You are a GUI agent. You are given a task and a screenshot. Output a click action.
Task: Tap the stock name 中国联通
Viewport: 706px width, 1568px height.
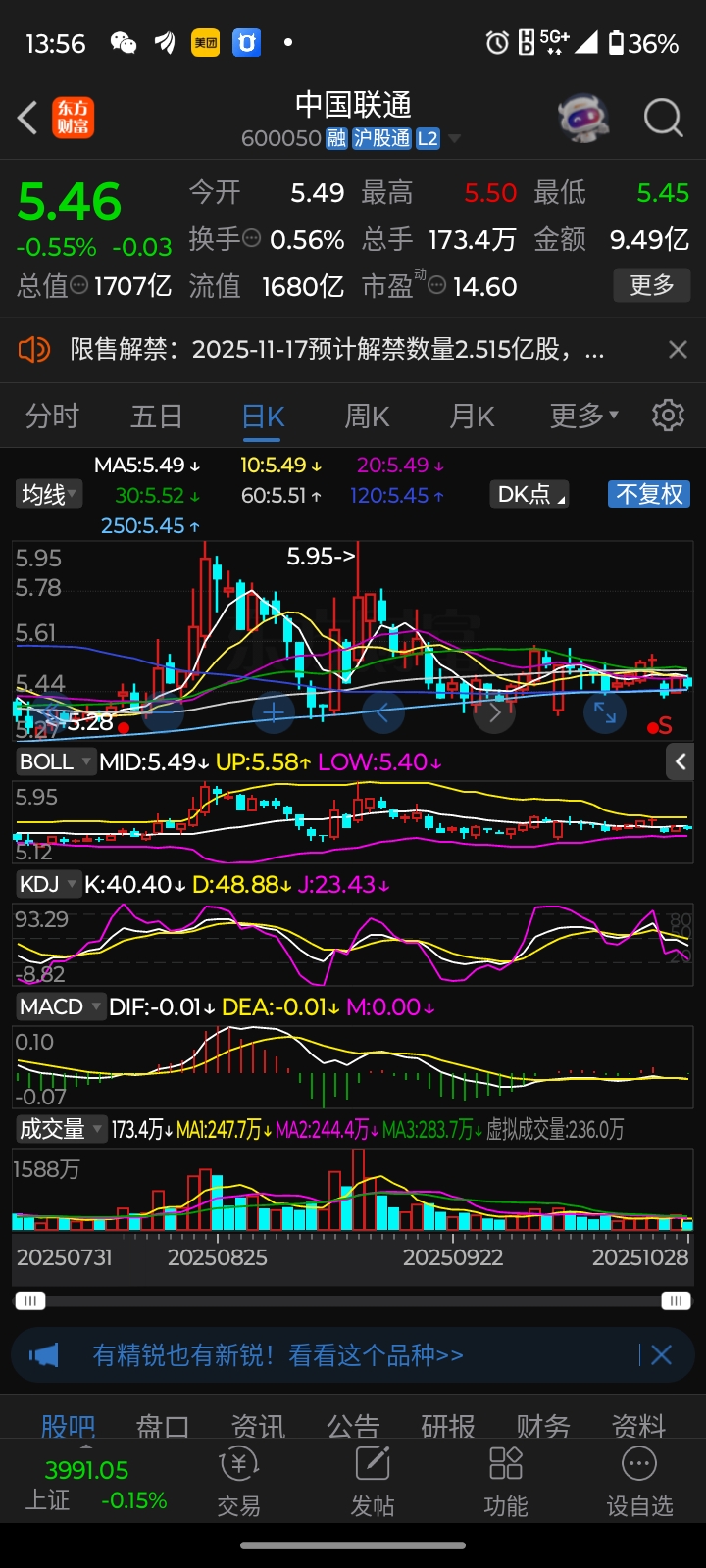(x=353, y=104)
